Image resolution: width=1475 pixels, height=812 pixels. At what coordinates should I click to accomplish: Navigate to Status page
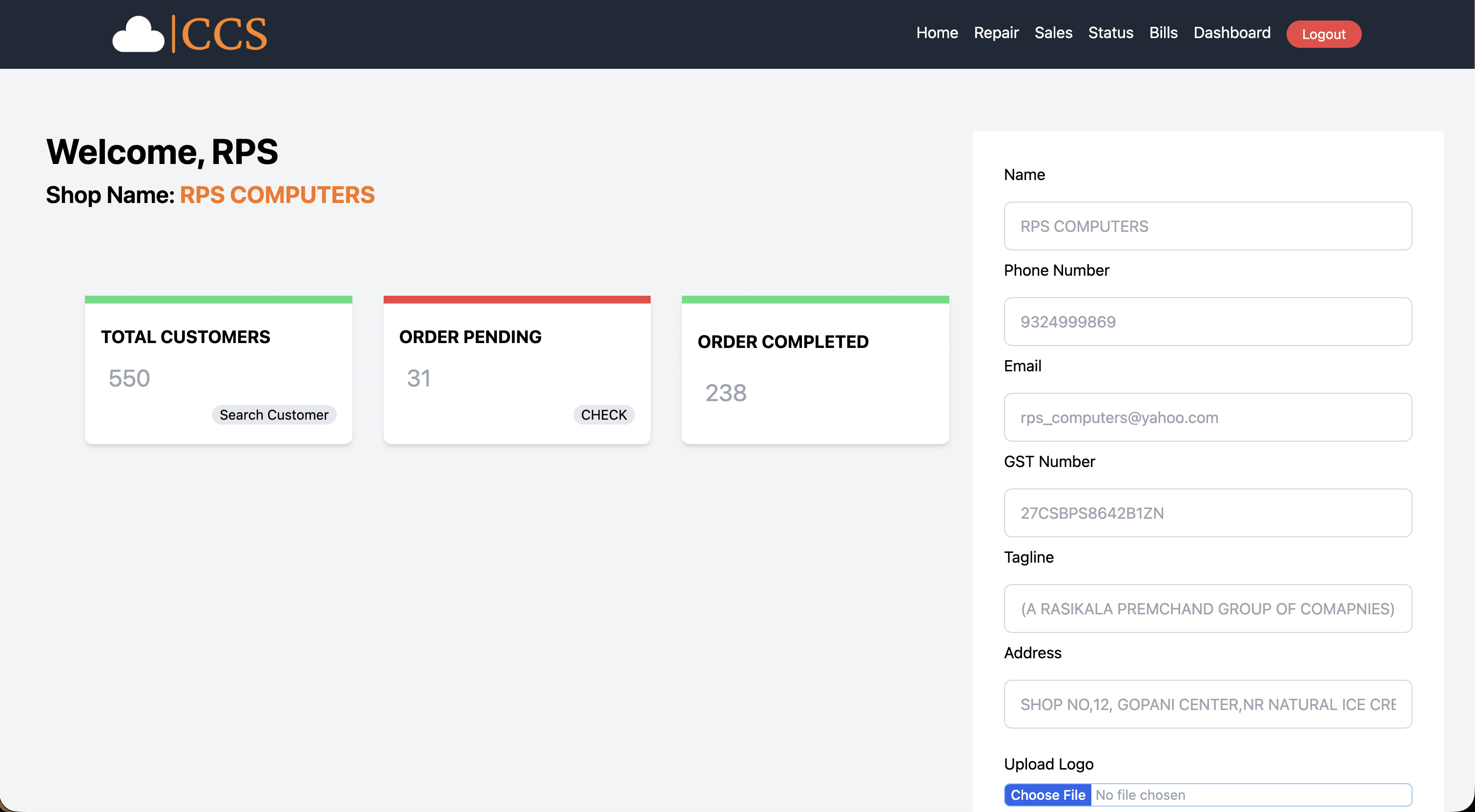pyautogui.click(x=1110, y=33)
